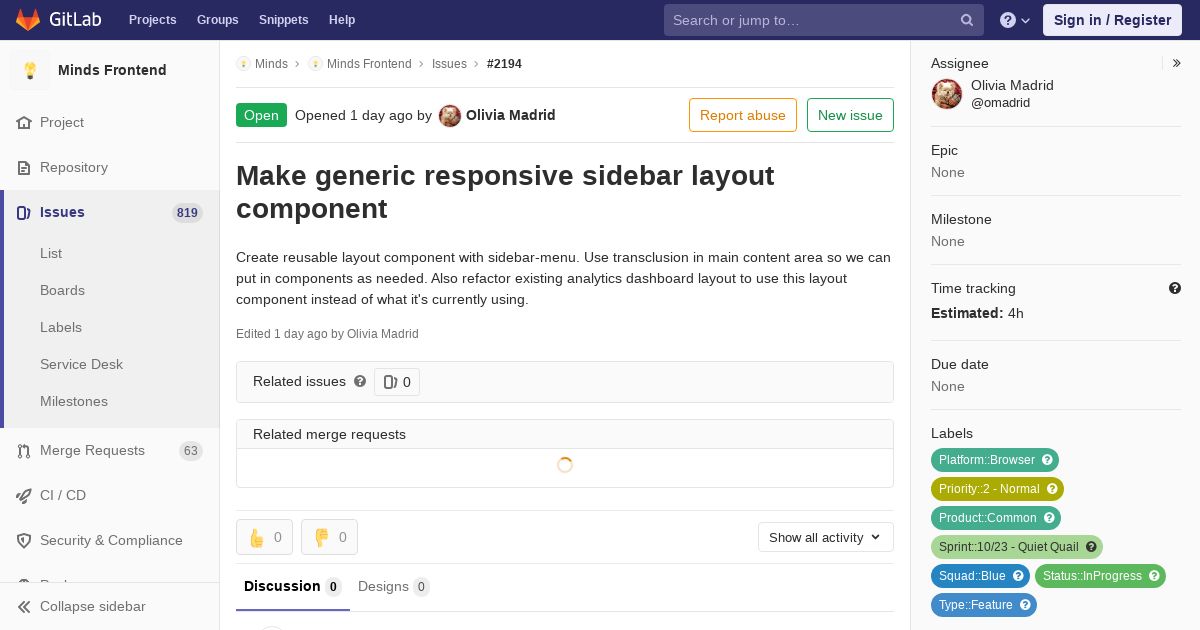Open List under Issues sidebar
The width and height of the screenshot is (1200, 630).
coord(51,254)
